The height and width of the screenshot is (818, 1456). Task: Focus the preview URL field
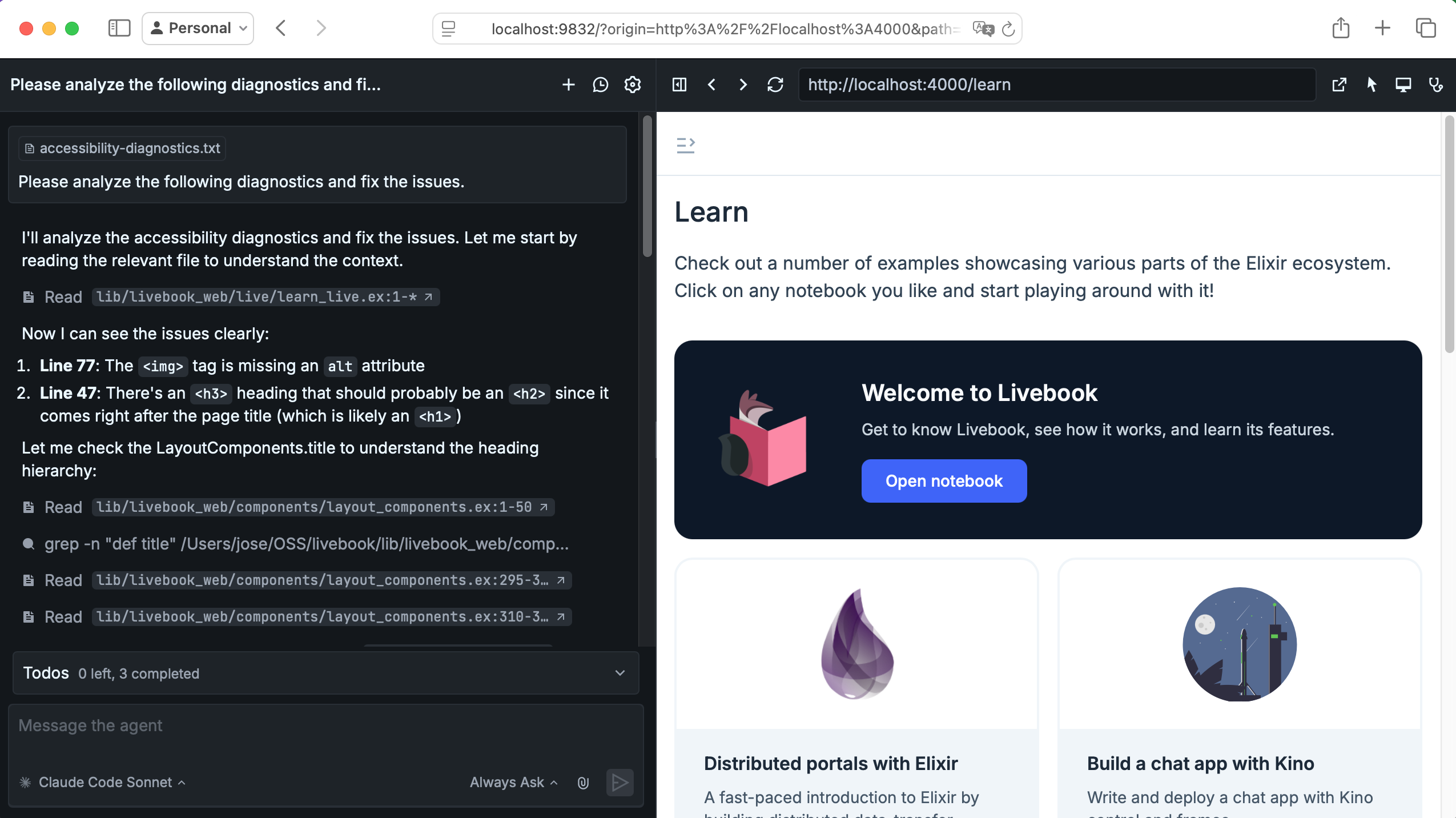click(x=1057, y=85)
